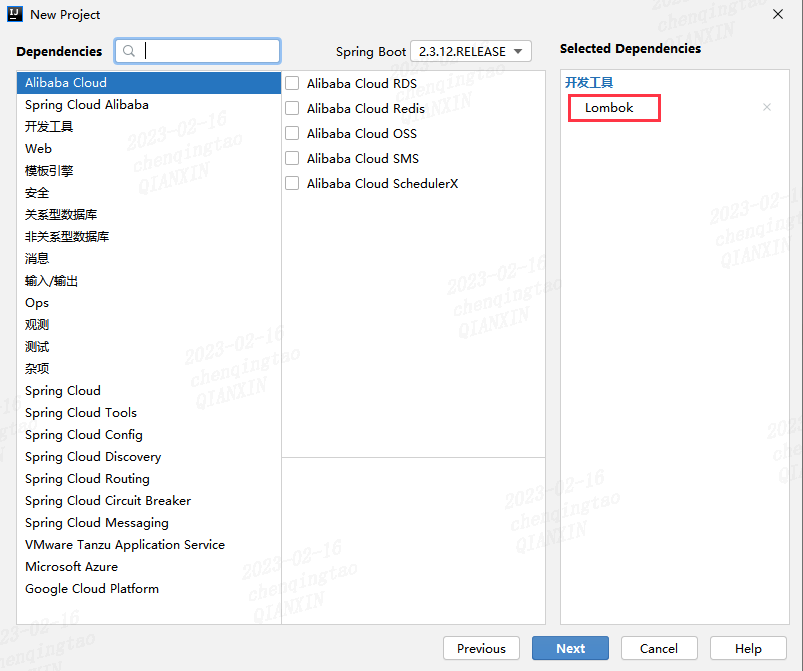Enable the Alibaba Cloud Redis dependency

[x=292, y=108]
